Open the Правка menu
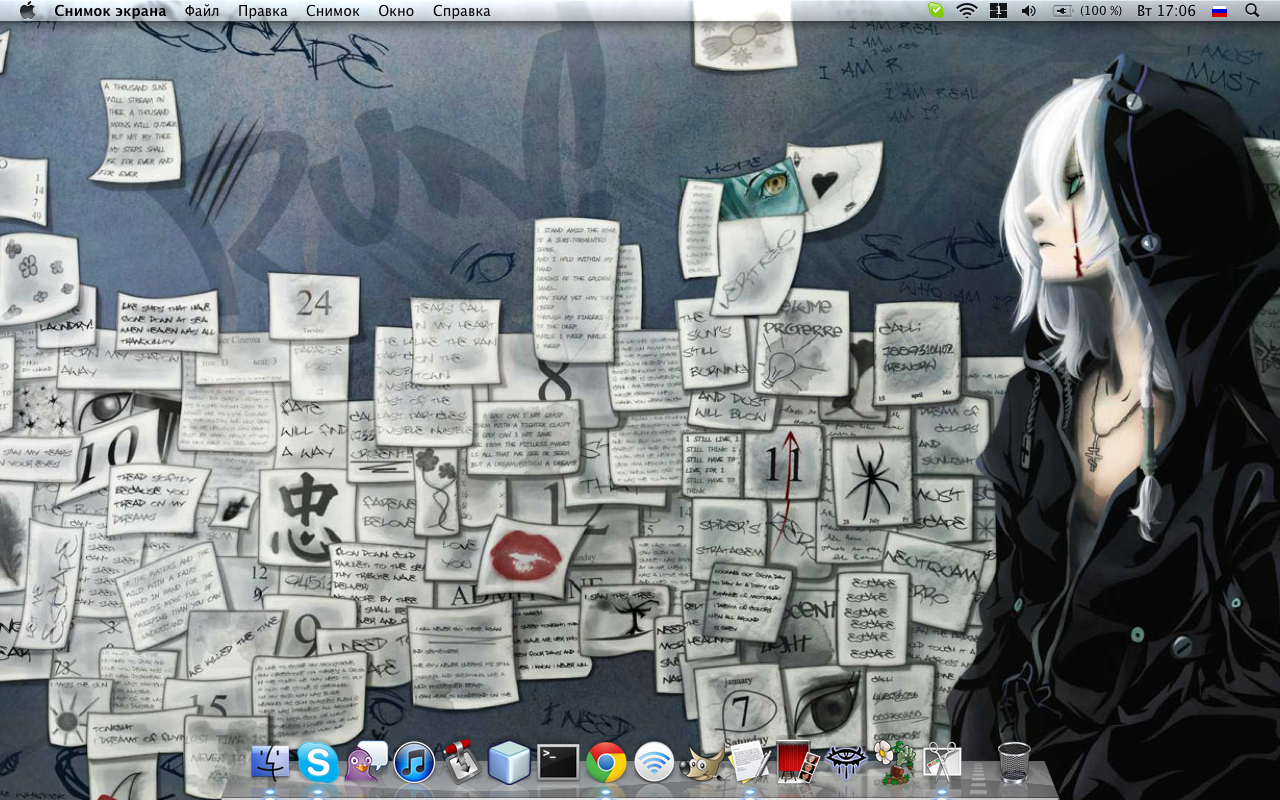This screenshot has width=1280, height=800. click(263, 11)
